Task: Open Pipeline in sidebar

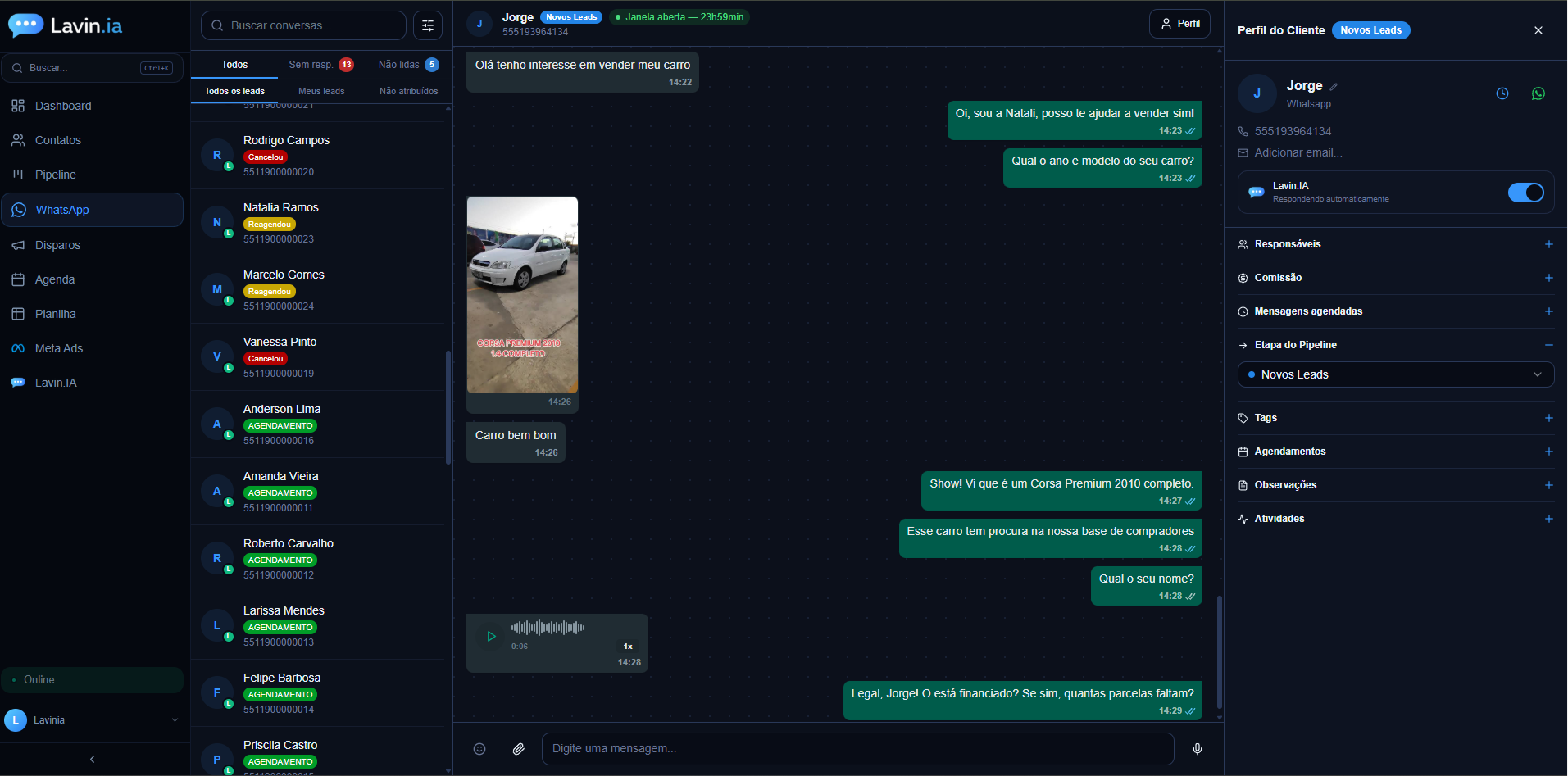Action: [x=92, y=175]
